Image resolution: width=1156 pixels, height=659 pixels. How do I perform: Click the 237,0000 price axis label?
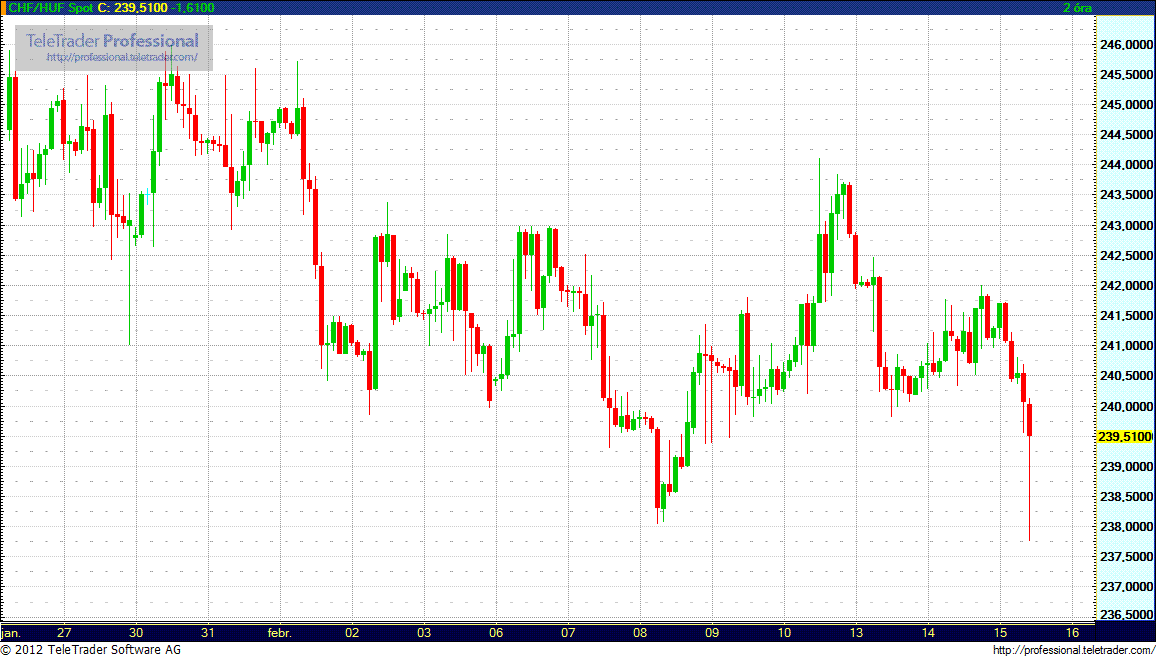pos(1125,587)
